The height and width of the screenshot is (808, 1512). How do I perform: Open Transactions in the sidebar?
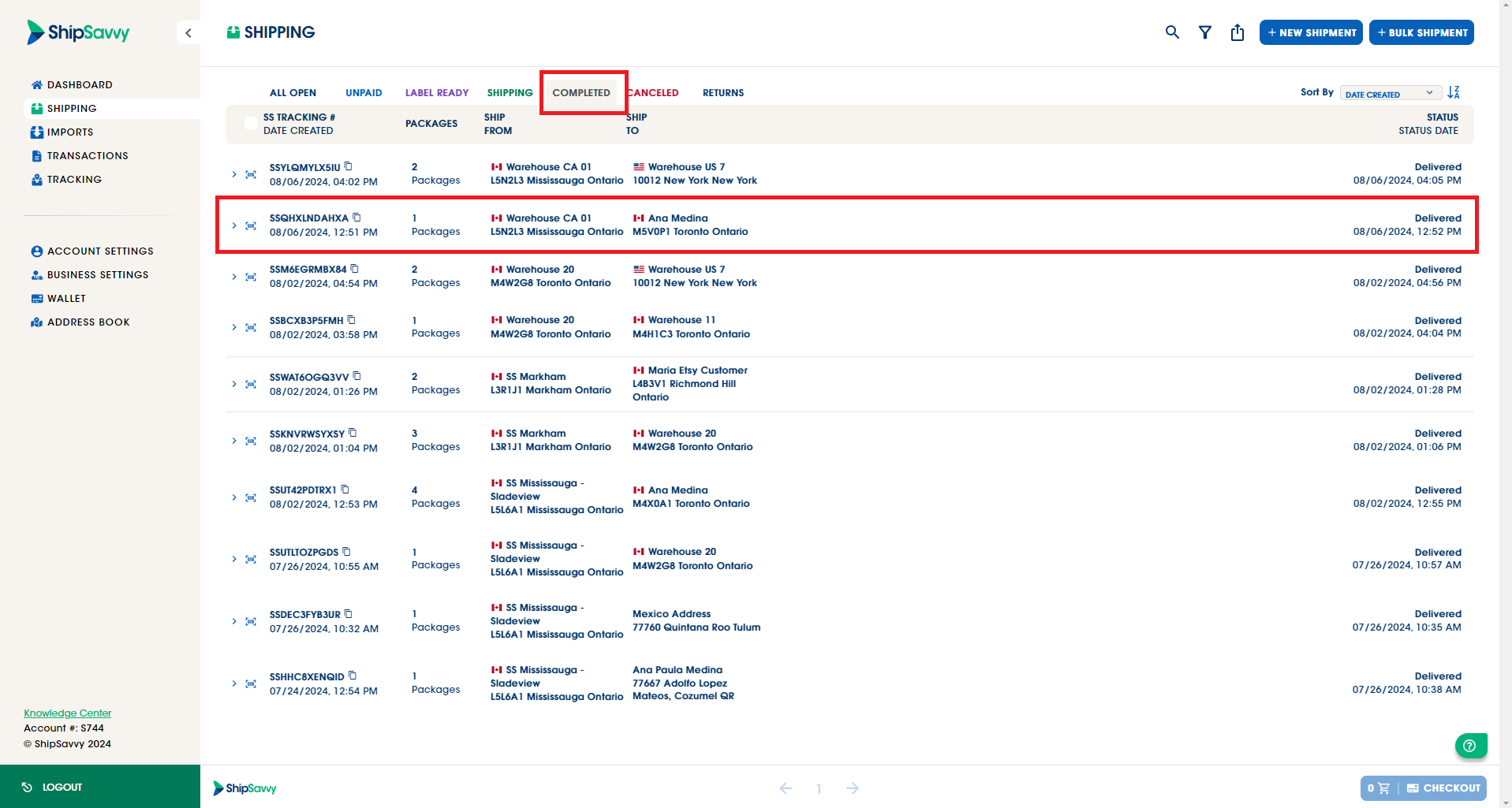pyautogui.click(x=80, y=156)
